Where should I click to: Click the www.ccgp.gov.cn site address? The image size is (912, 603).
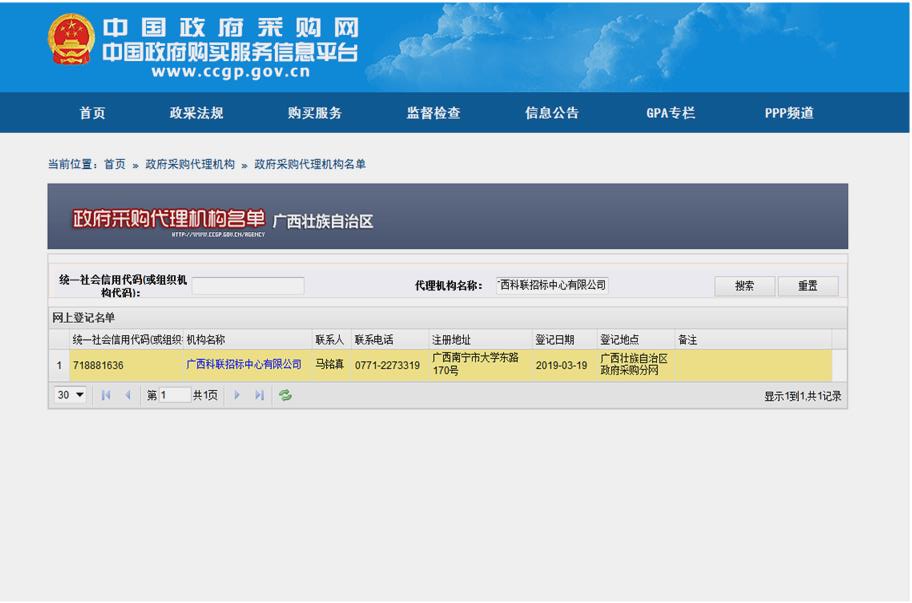231,72
